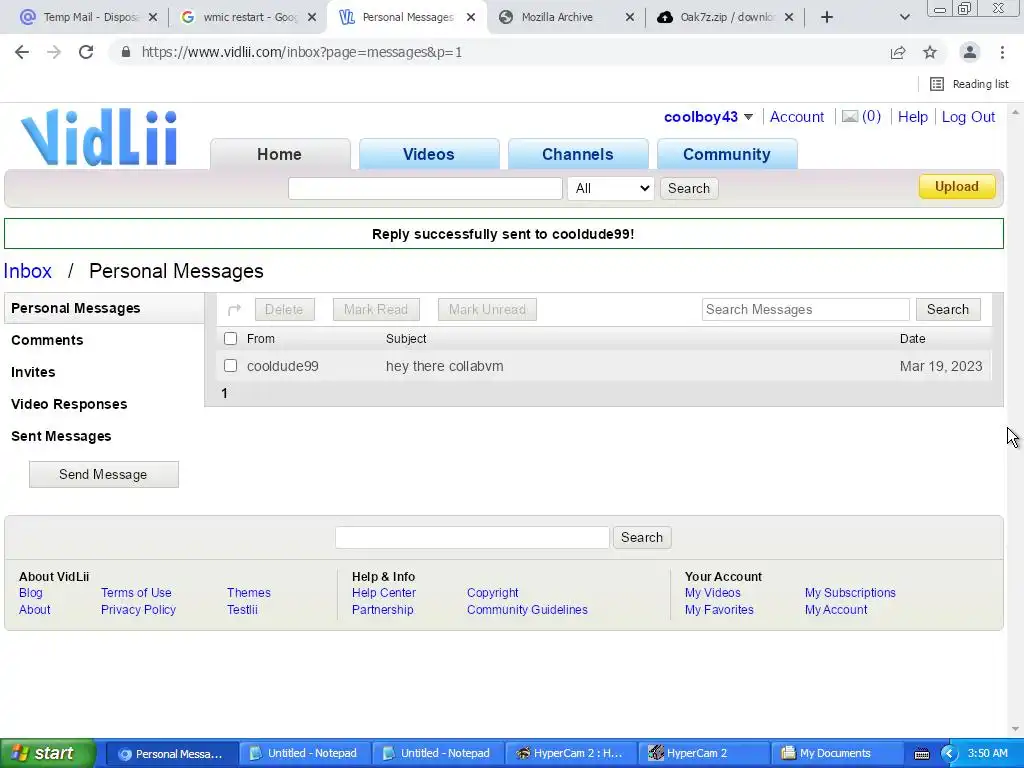The height and width of the screenshot is (768, 1024).
Task: Switch to first Untitled - Notepad taskbar item
Action: point(304,754)
